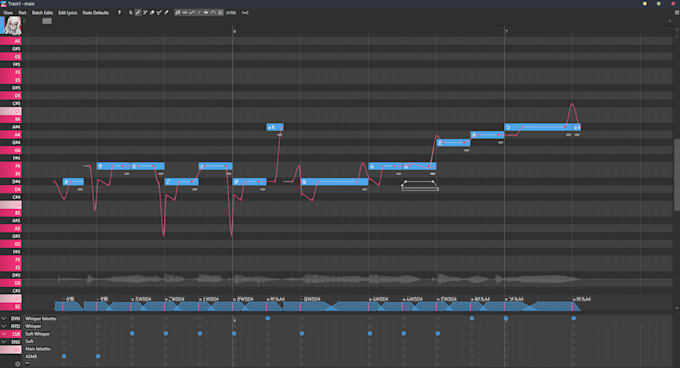Select the arrow selection tool
The width and height of the screenshot is (680, 368).
click(131, 13)
